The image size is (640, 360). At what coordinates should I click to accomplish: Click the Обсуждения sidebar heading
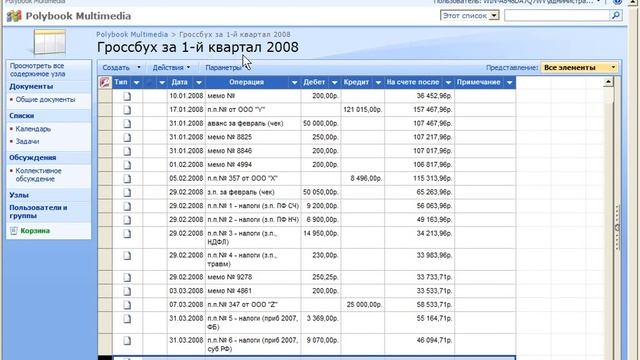click(33, 158)
